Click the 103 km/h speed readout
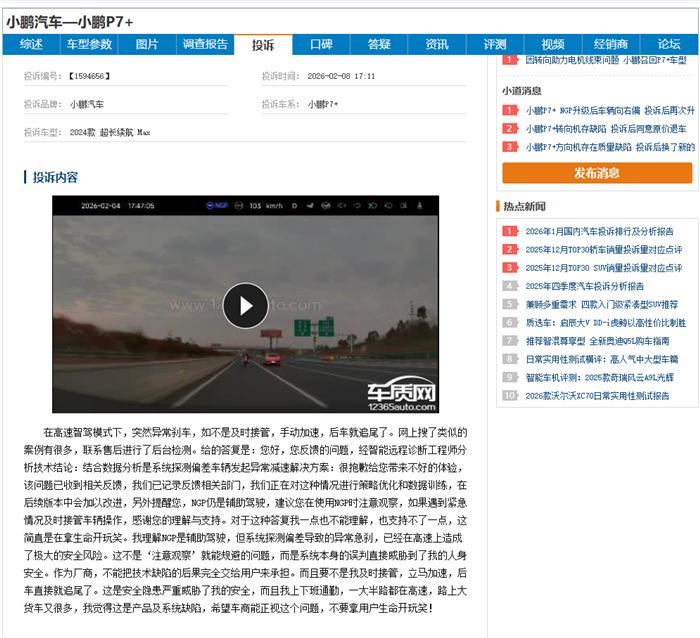This screenshot has width=700, height=638. 266,206
